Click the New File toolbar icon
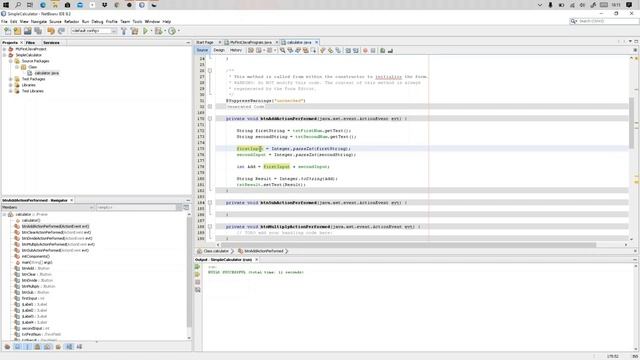This screenshot has height=360, width=640. click(7, 31)
